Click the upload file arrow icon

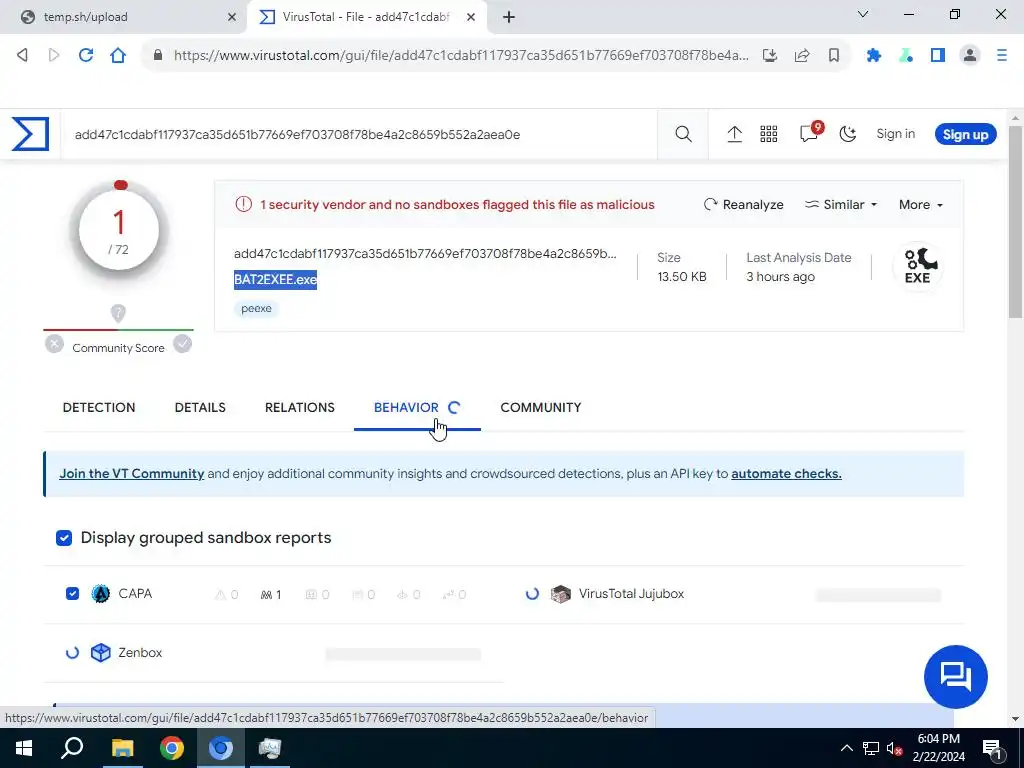[734, 134]
